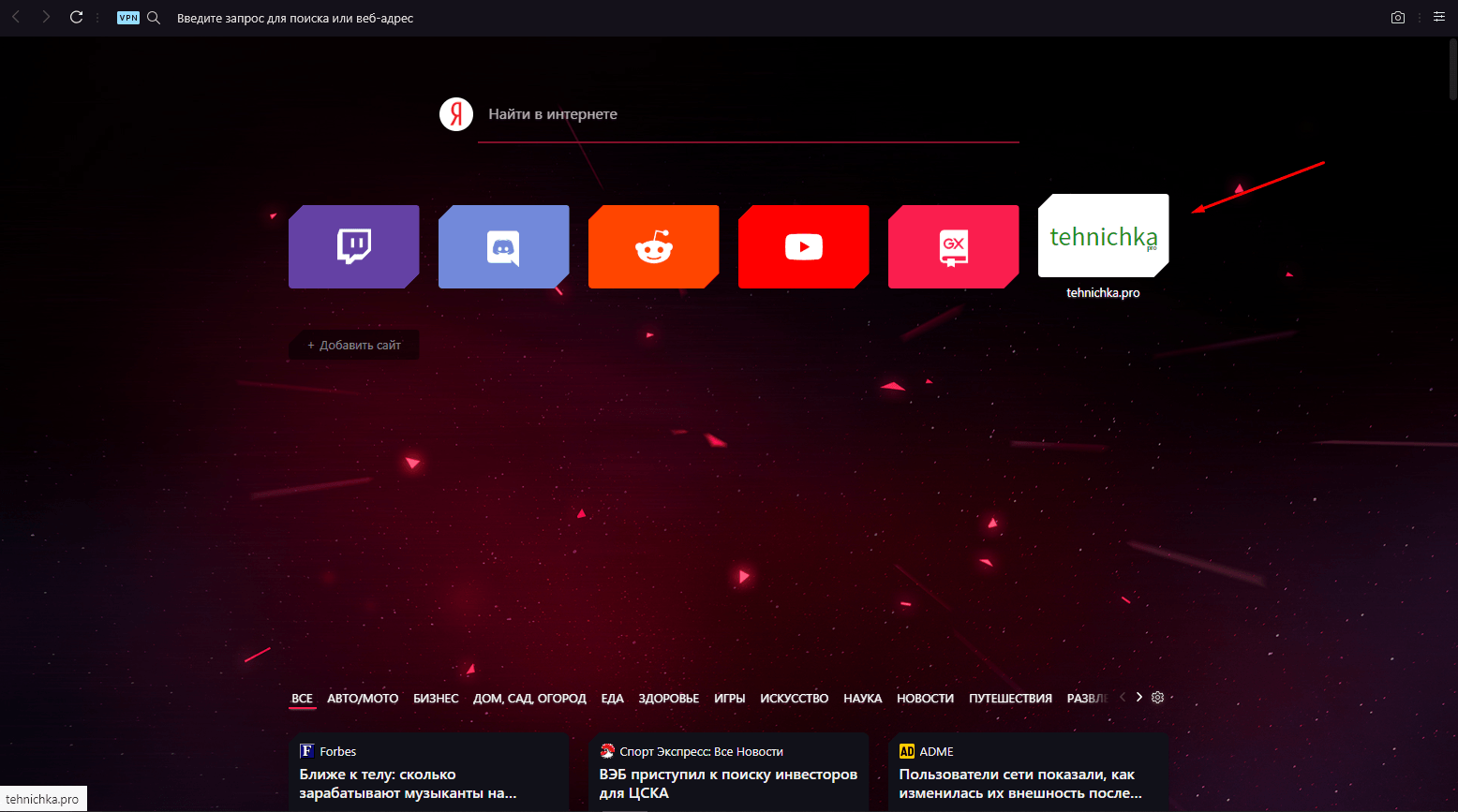Open the Reddit speed dial tile

tap(654, 246)
